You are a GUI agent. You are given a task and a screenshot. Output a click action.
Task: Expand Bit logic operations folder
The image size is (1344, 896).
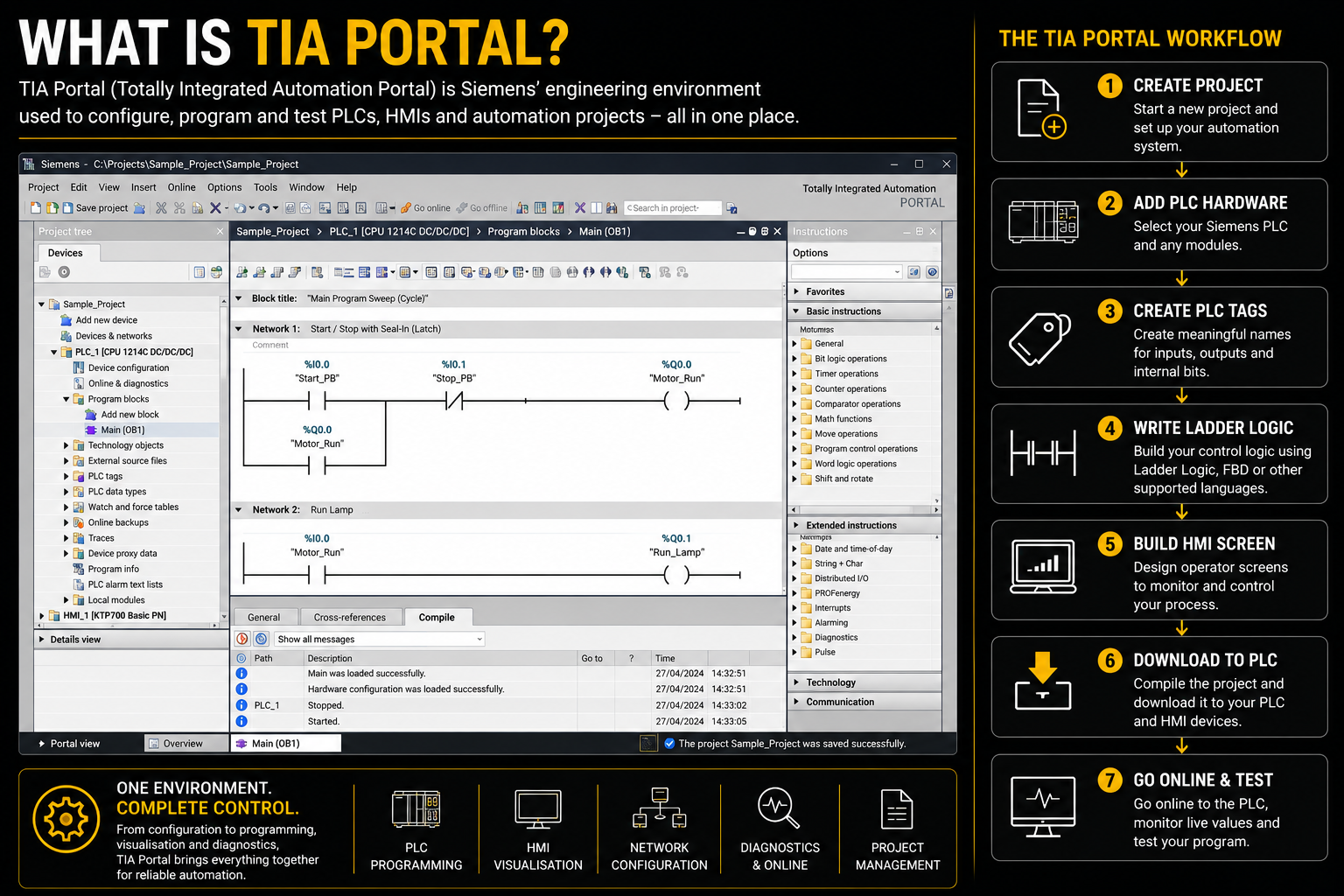[794, 359]
